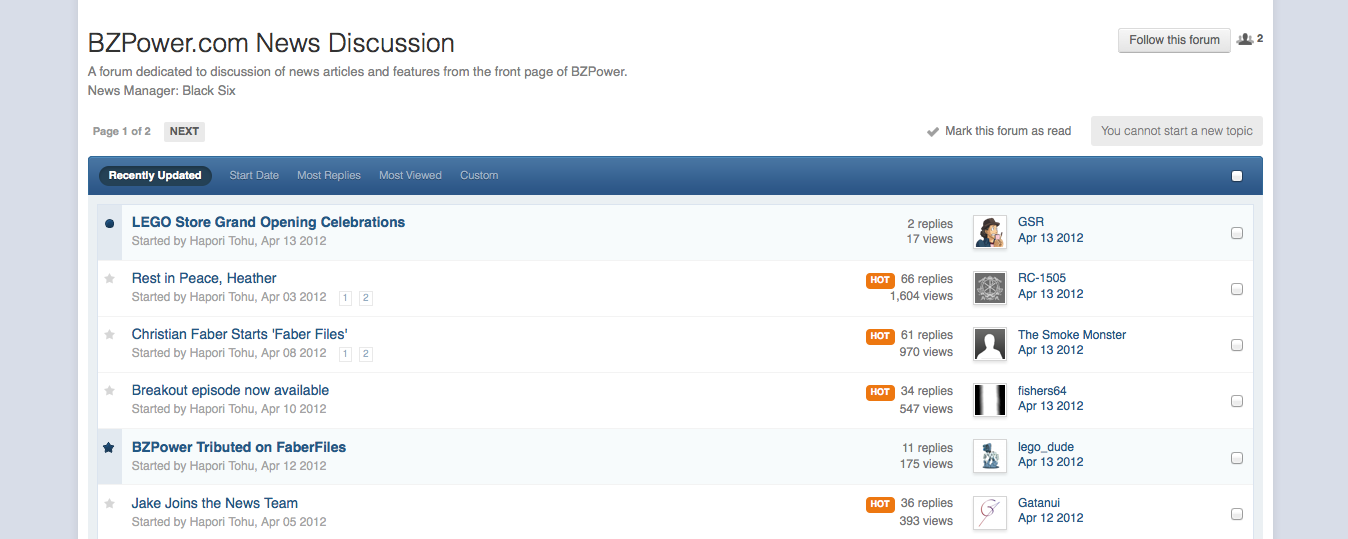This screenshot has height=539, width=1348.
Task: Click The Smoke Monster's silhouette avatar
Action: pyautogui.click(x=990, y=343)
